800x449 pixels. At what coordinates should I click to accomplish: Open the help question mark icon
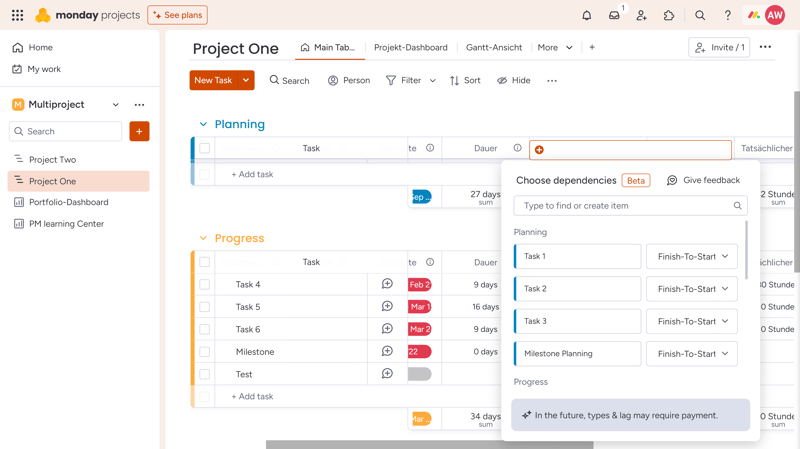[728, 15]
